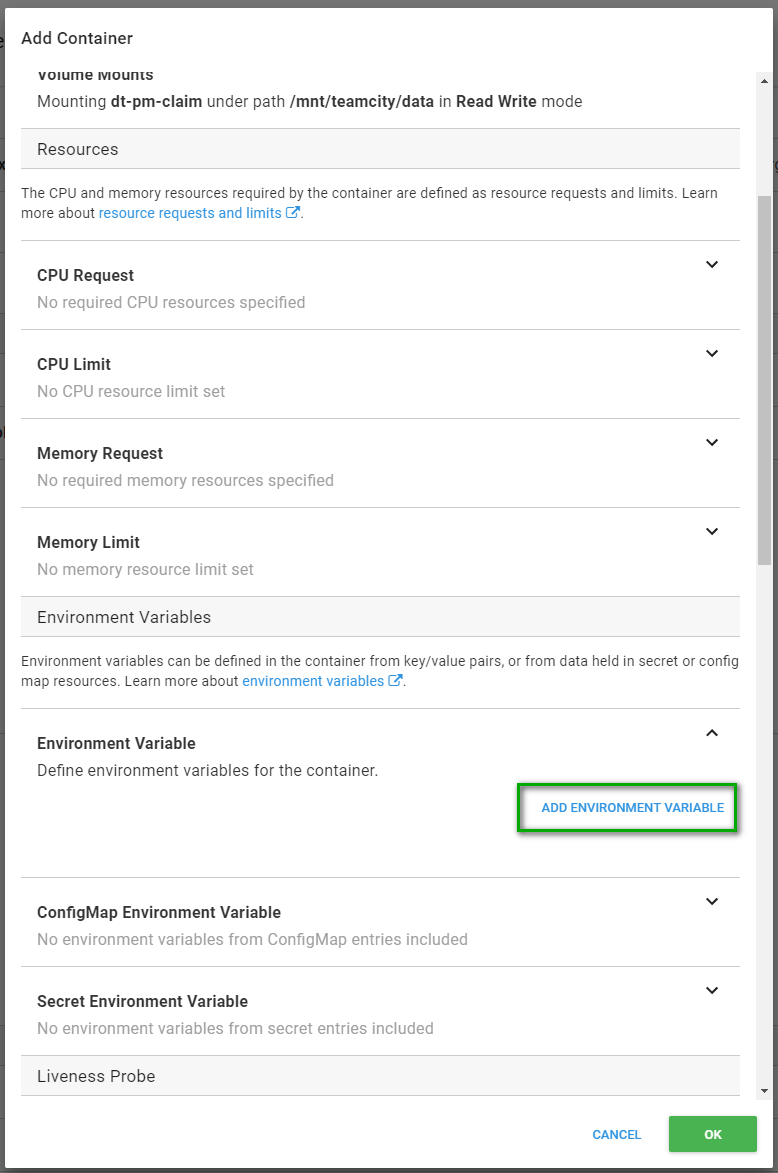Click the Environment Variables section header
This screenshot has width=778, height=1173.
[124, 617]
